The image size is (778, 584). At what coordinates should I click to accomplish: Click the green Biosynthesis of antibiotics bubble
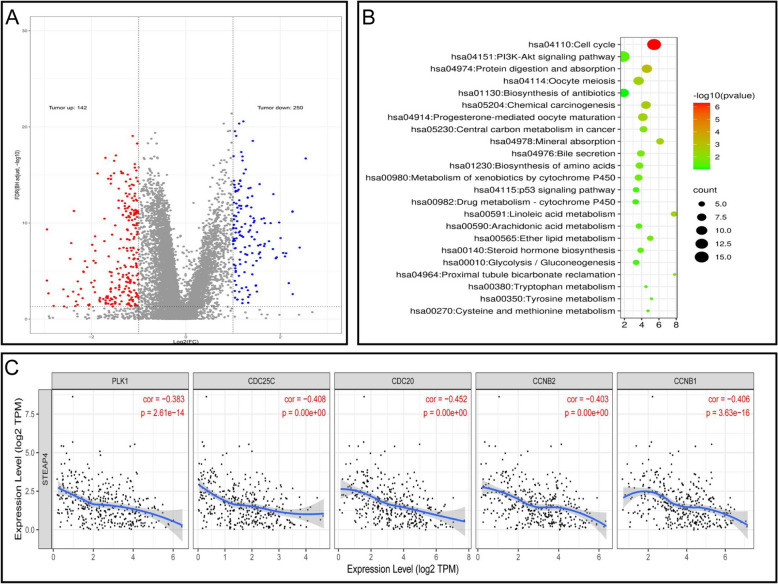[x=624, y=93]
